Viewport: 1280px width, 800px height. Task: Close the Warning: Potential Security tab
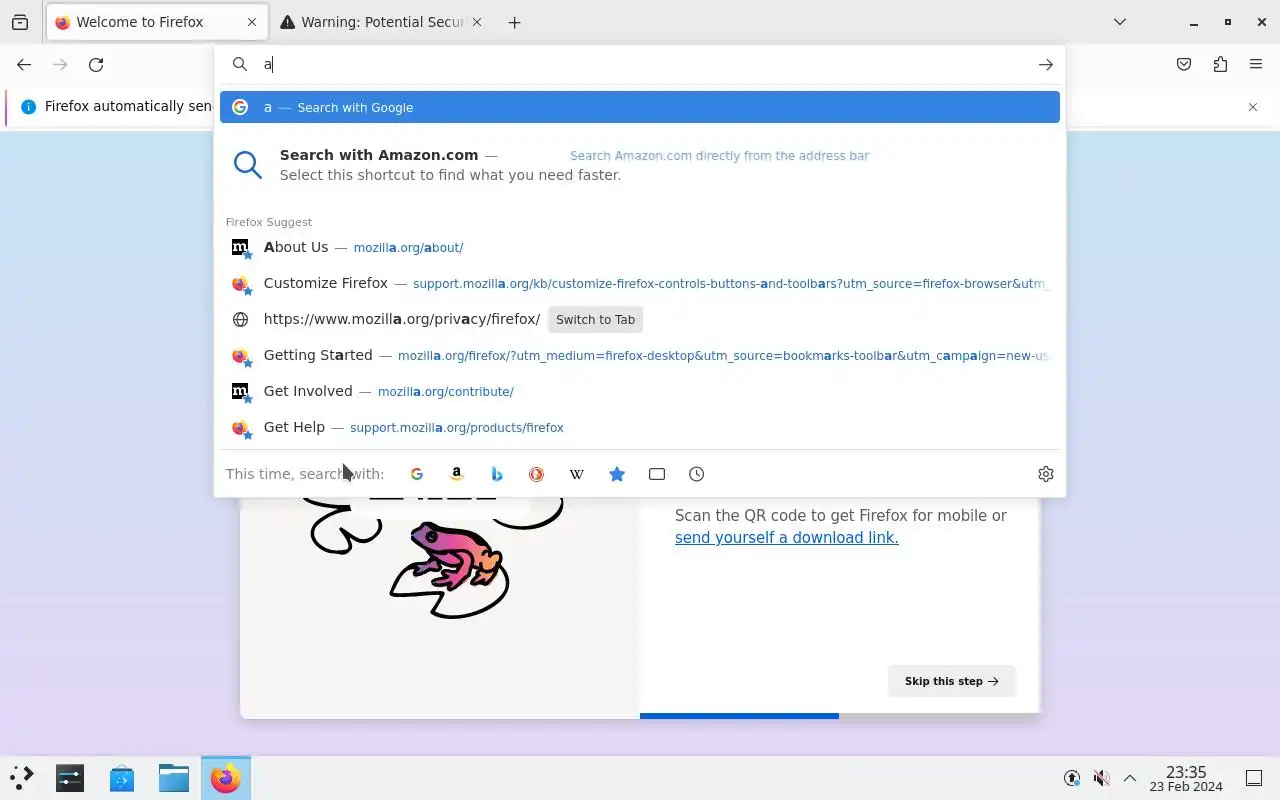477,22
